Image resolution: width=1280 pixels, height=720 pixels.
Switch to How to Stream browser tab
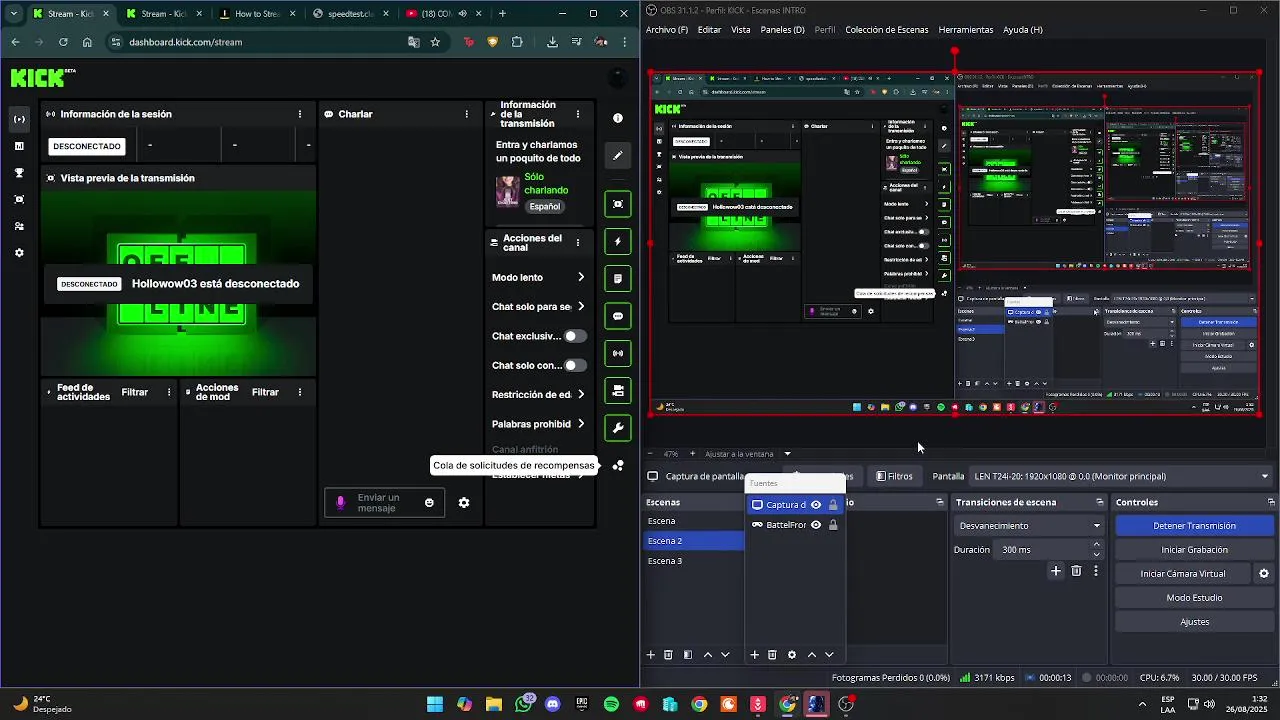(256, 14)
